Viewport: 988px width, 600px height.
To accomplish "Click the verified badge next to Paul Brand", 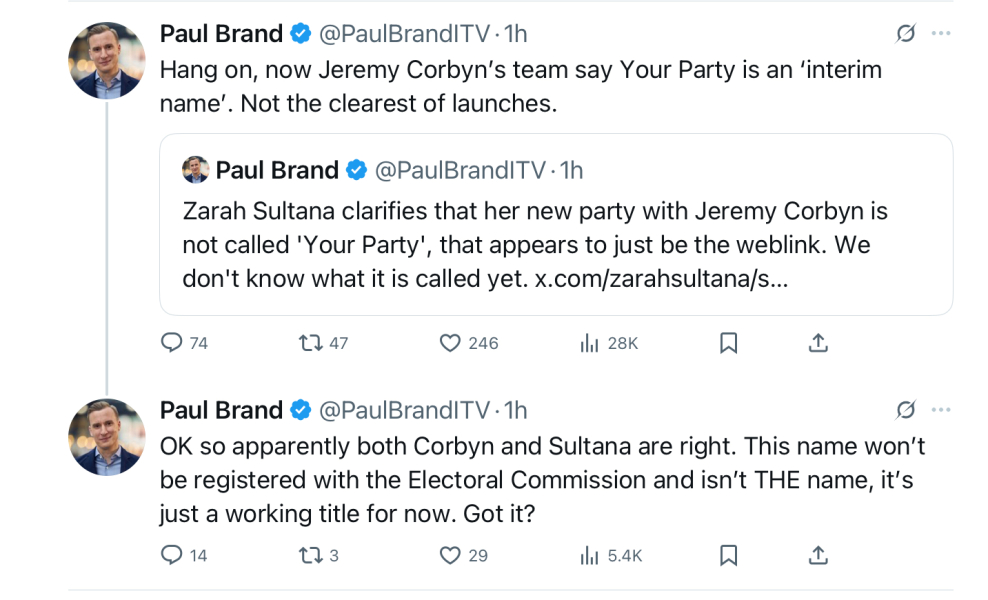I will tap(299, 33).
